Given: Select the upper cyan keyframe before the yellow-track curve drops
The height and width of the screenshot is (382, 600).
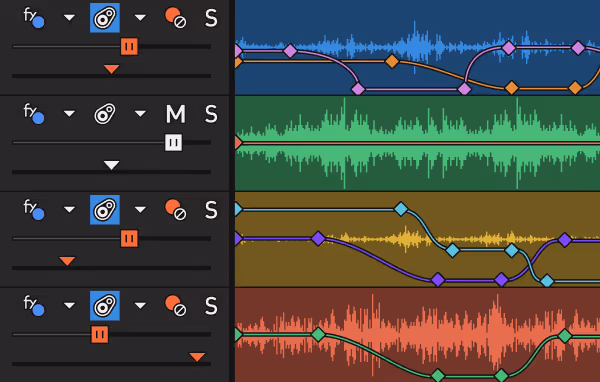Looking at the screenshot, I should [401, 209].
